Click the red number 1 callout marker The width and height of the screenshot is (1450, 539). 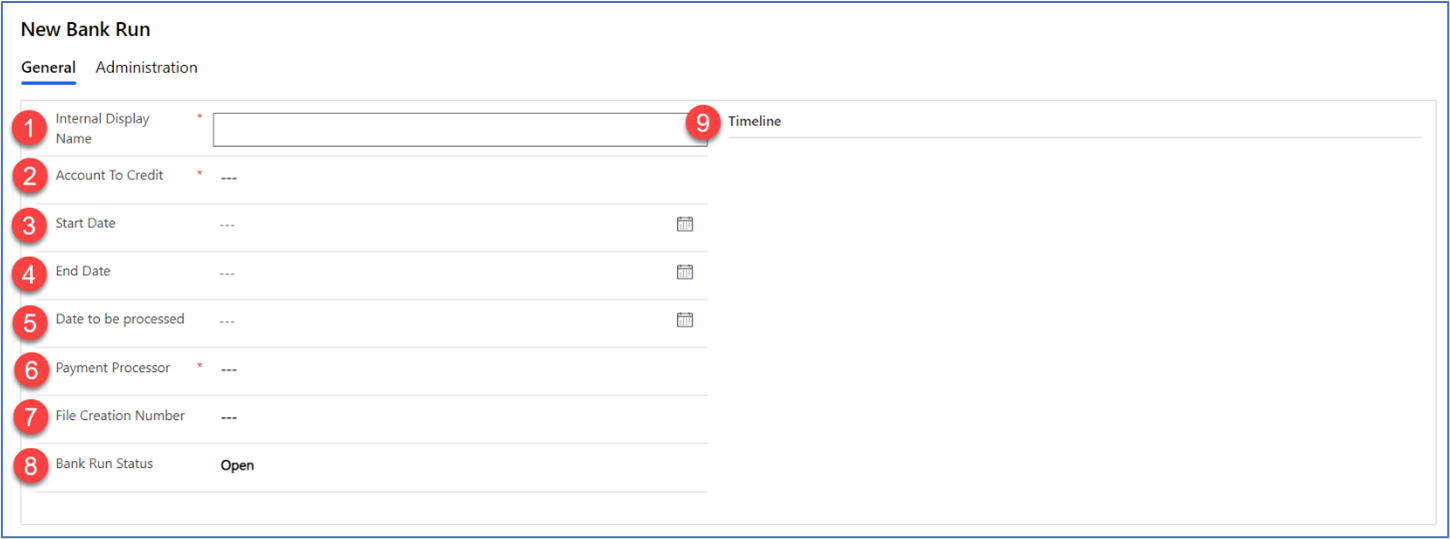pos(31,129)
